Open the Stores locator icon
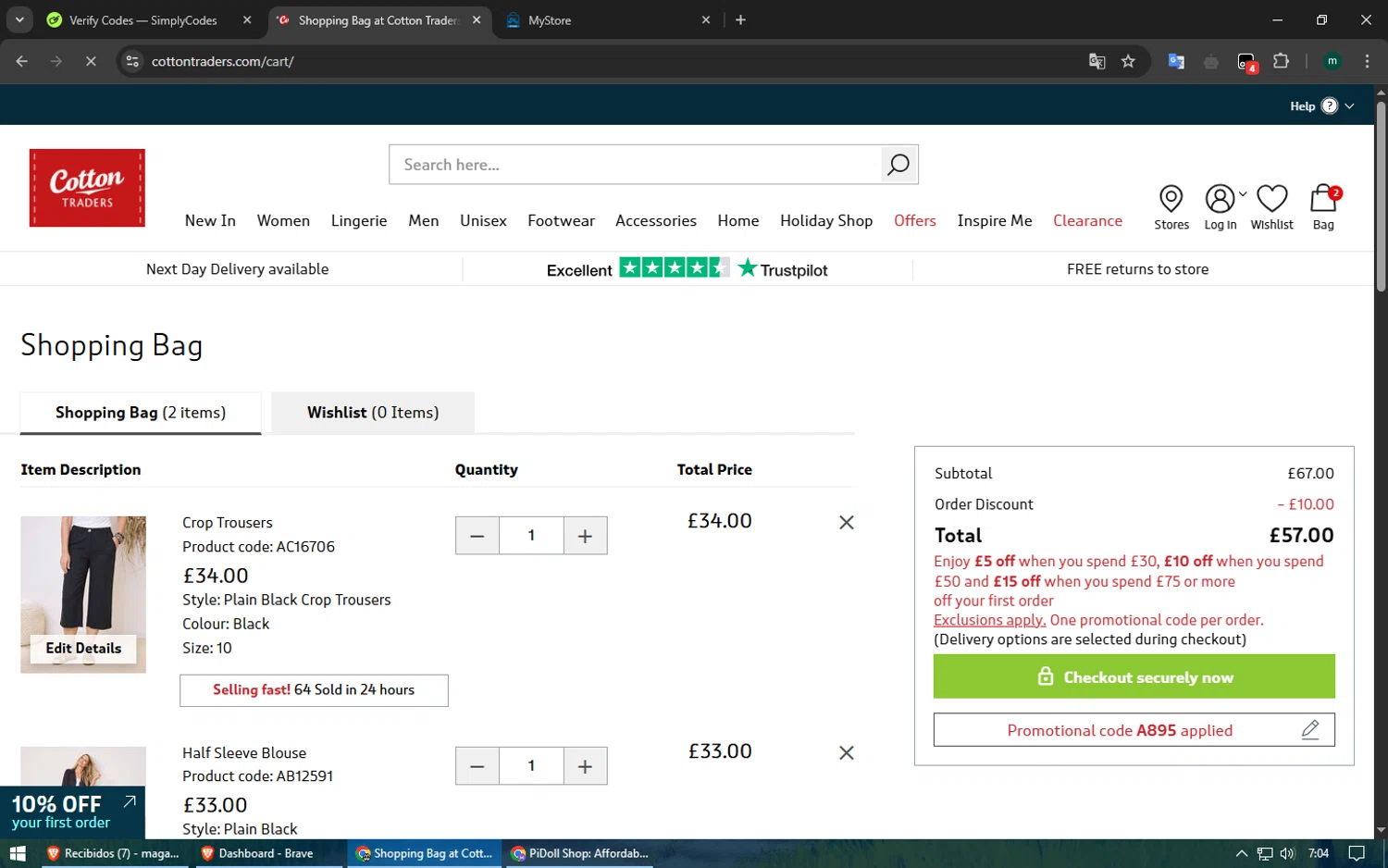The height and width of the screenshot is (868, 1388). coord(1171,207)
